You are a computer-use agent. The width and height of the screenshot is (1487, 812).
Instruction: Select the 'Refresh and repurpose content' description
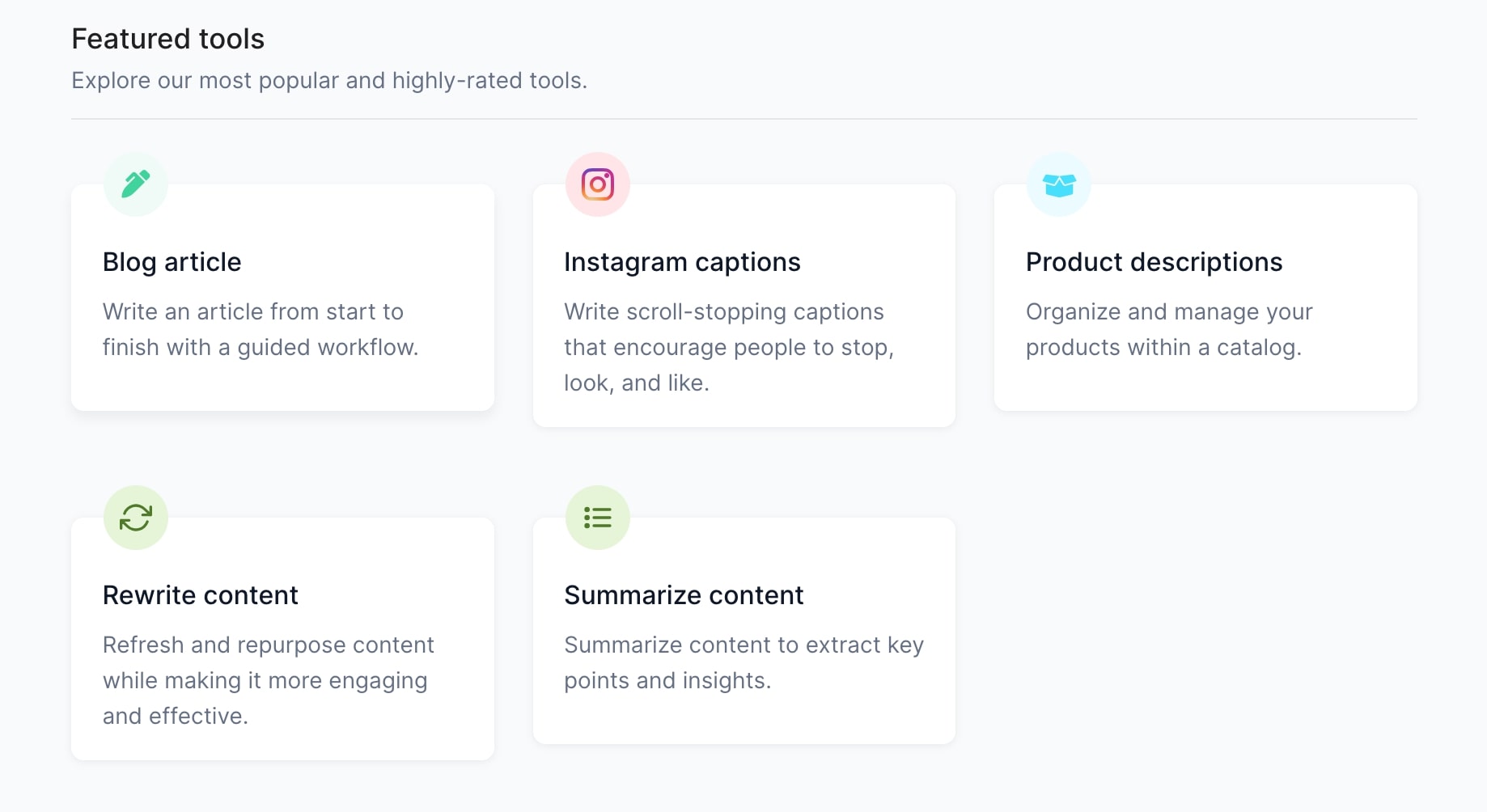coord(269,680)
